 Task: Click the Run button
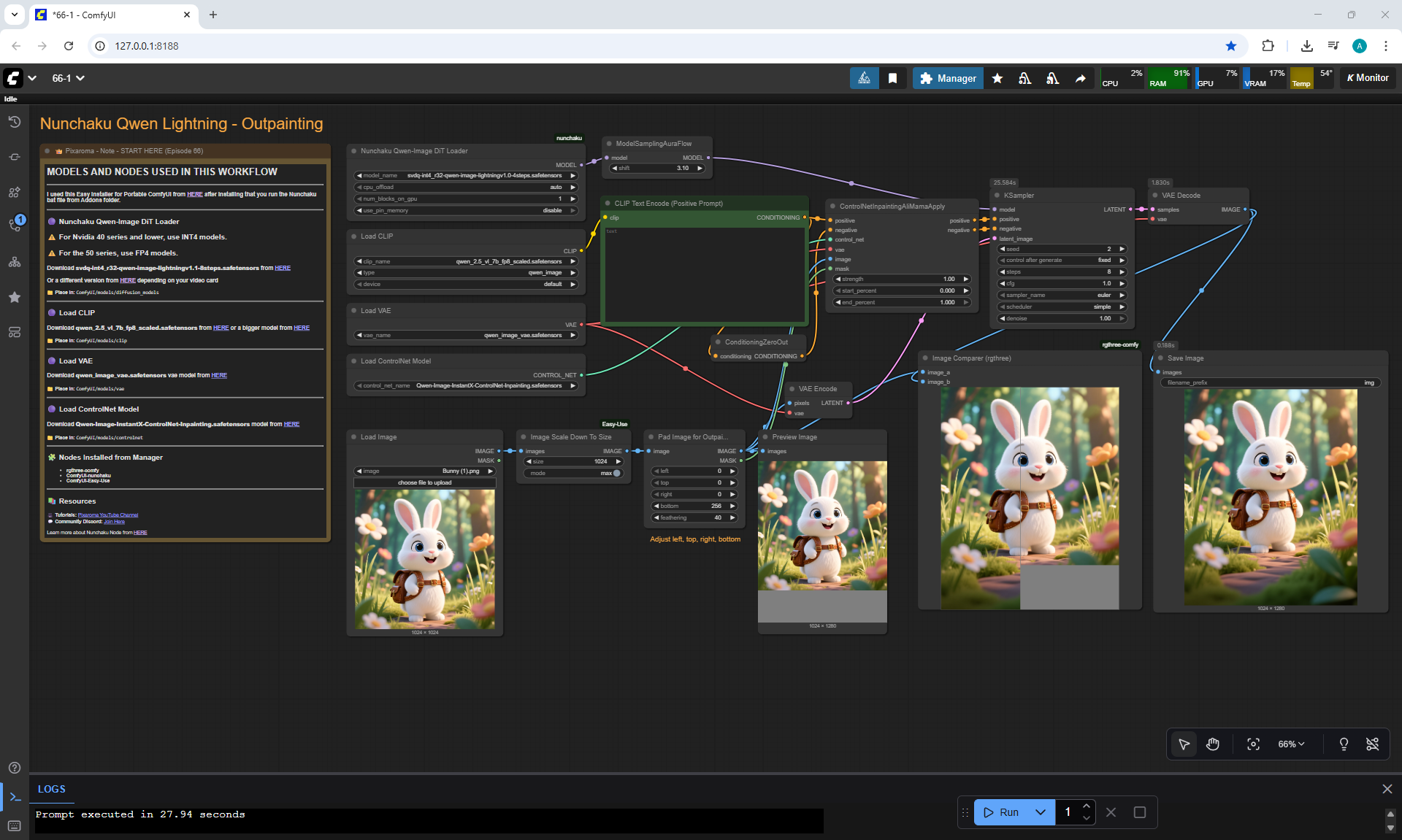[1002, 812]
